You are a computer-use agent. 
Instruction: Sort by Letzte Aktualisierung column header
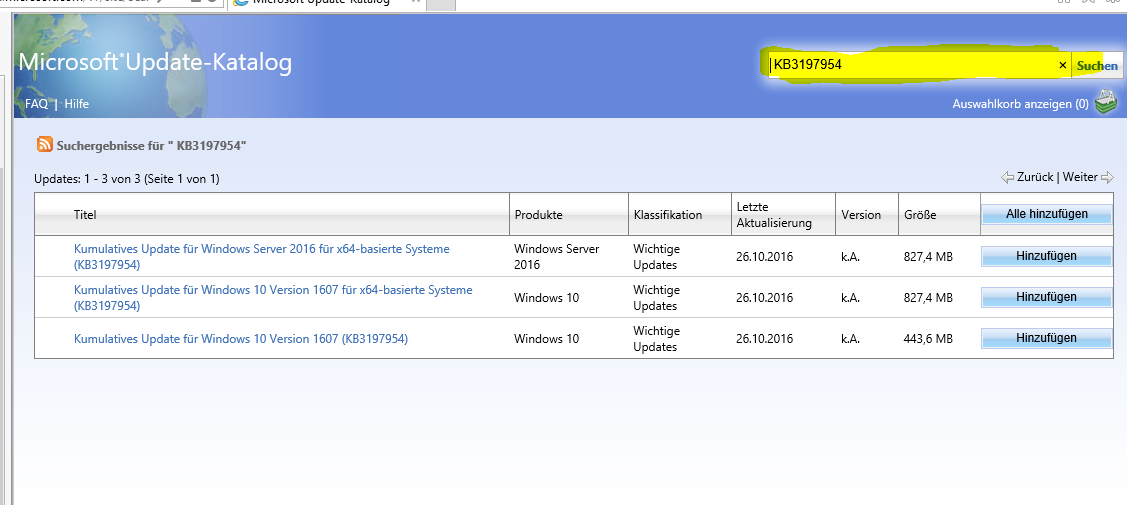(x=773, y=214)
